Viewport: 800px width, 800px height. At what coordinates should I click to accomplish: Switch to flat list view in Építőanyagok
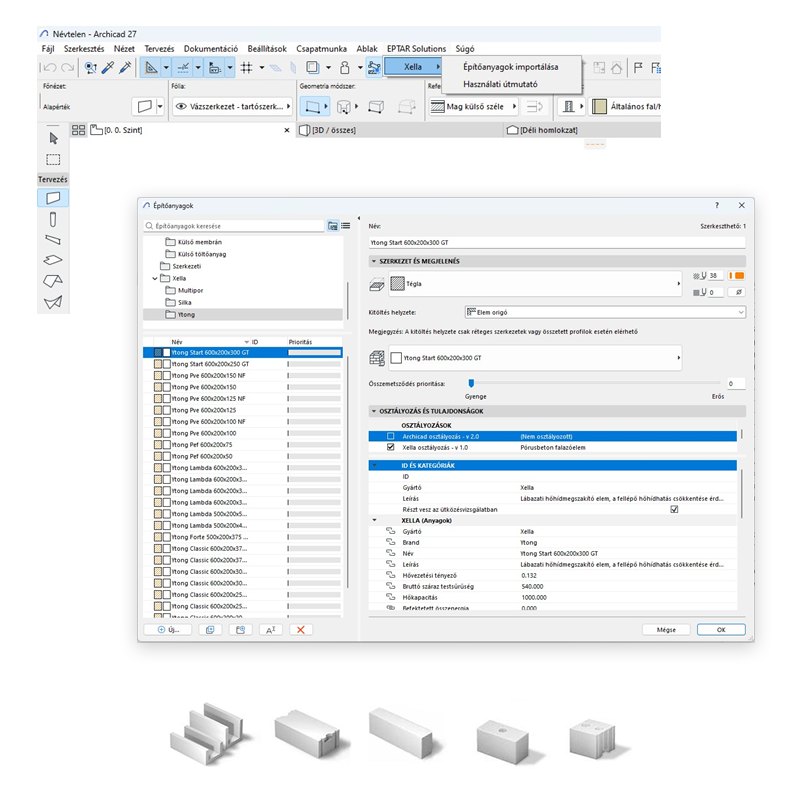click(x=346, y=226)
